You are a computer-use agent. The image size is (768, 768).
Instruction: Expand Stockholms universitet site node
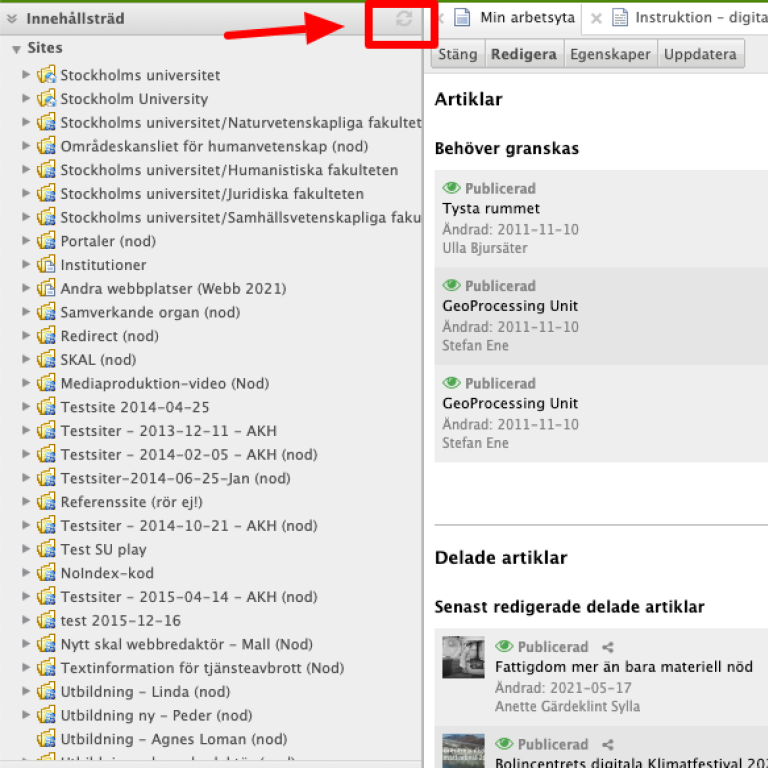click(26, 74)
